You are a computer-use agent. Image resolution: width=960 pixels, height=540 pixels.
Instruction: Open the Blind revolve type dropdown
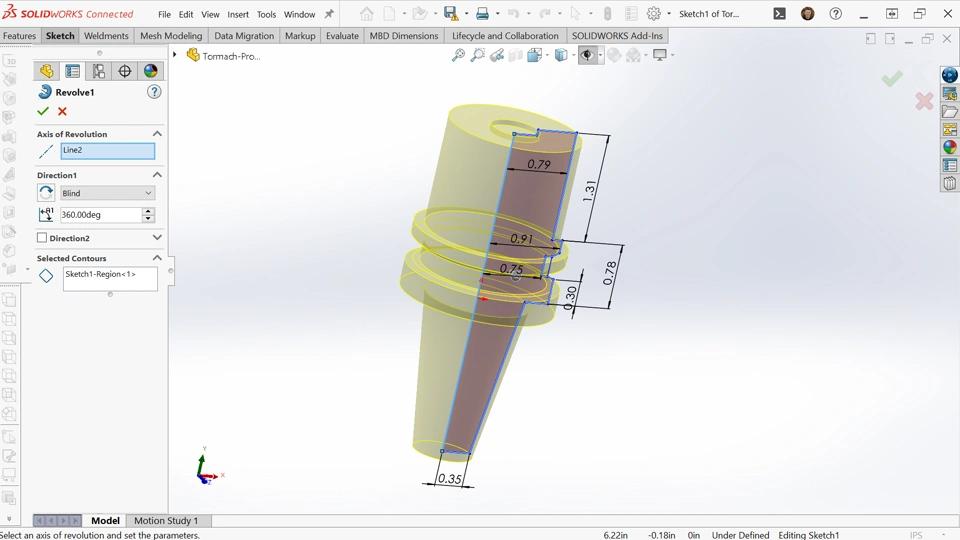click(x=108, y=193)
